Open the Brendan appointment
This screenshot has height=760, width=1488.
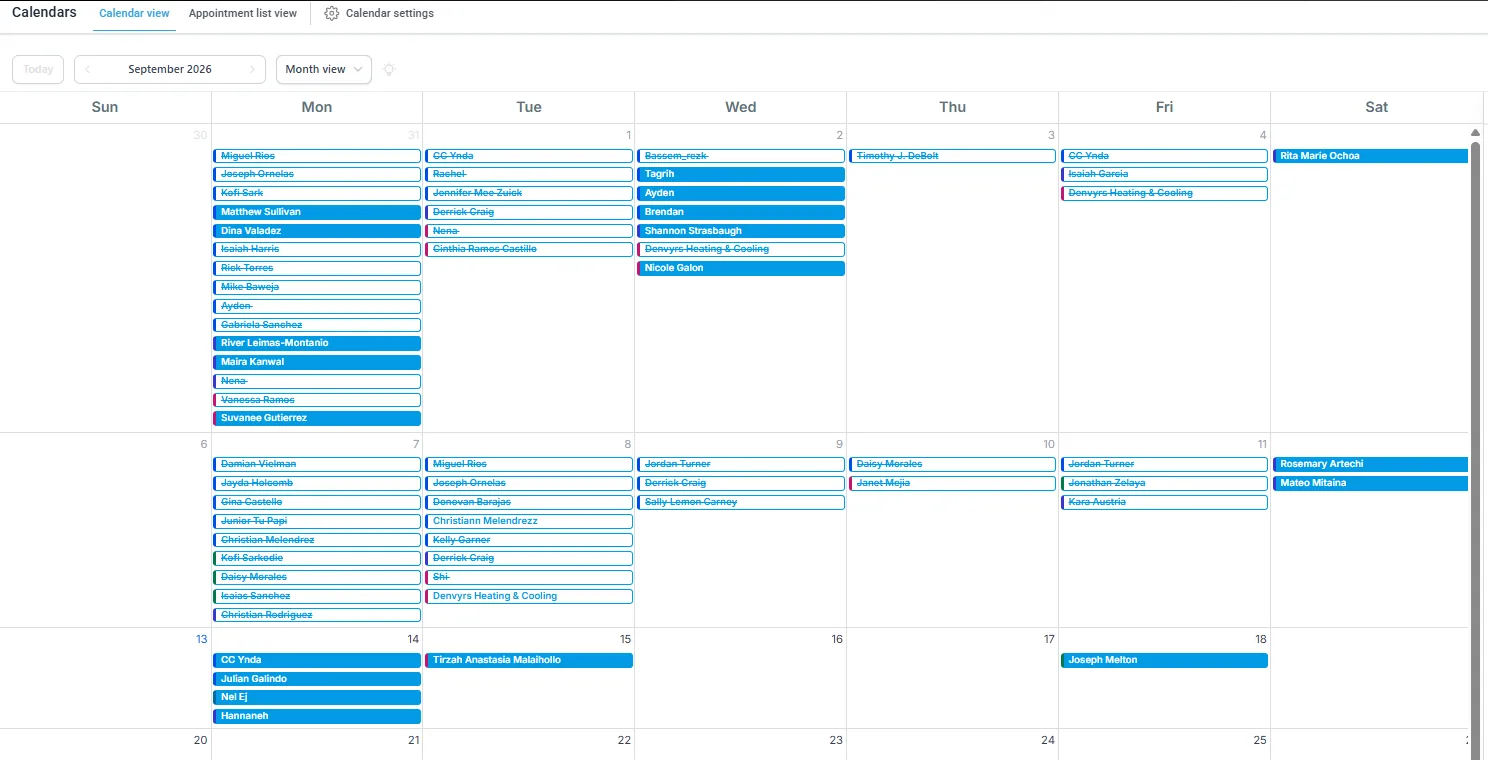coord(741,212)
